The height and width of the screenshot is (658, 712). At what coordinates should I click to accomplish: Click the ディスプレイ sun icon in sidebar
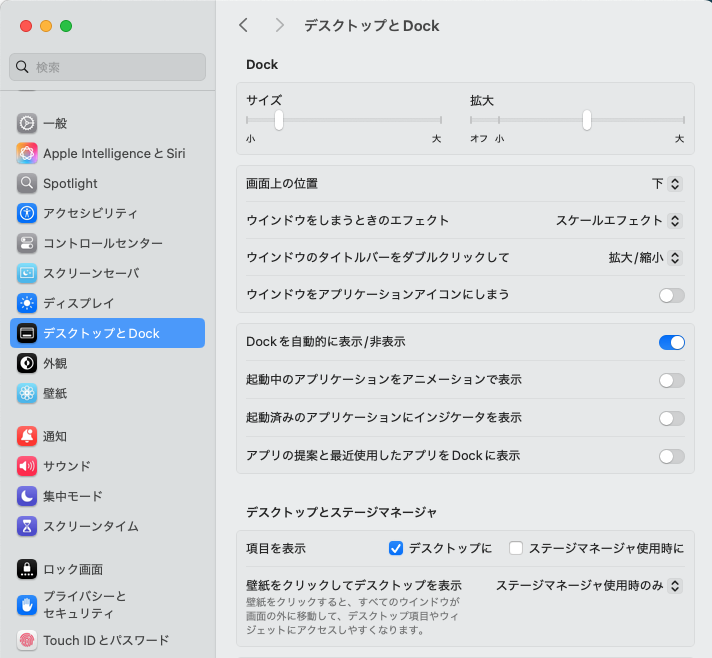coord(27,303)
